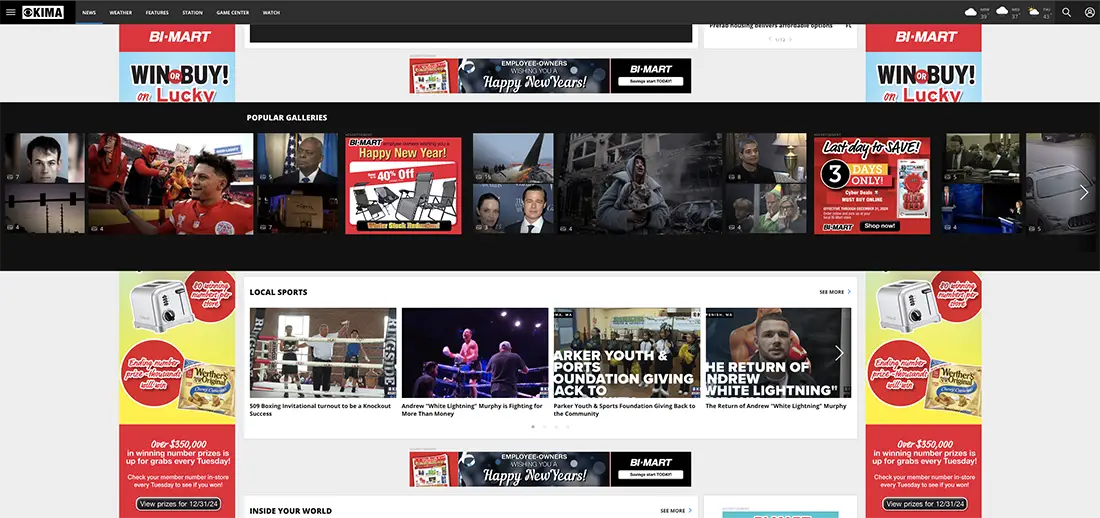Open the 509 Boxing Invitational video thumbnail
This screenshot has width=1100, height=518.
coord(323,353)
